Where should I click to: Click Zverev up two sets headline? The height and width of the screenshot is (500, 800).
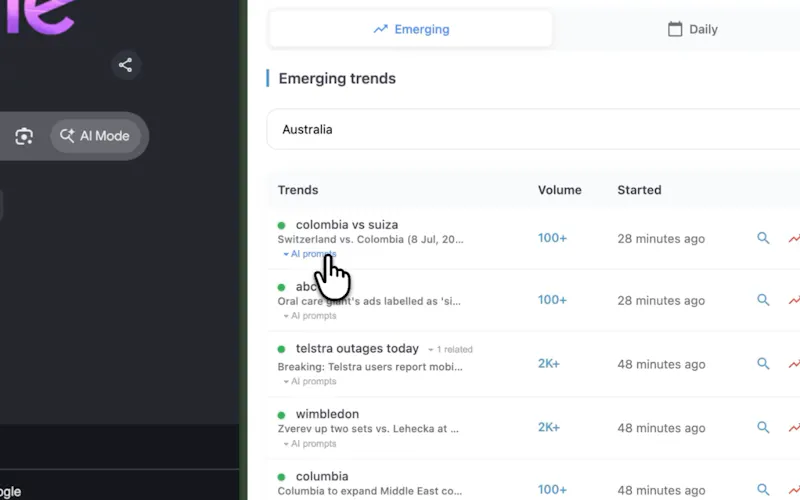click(x=368, y=429)
